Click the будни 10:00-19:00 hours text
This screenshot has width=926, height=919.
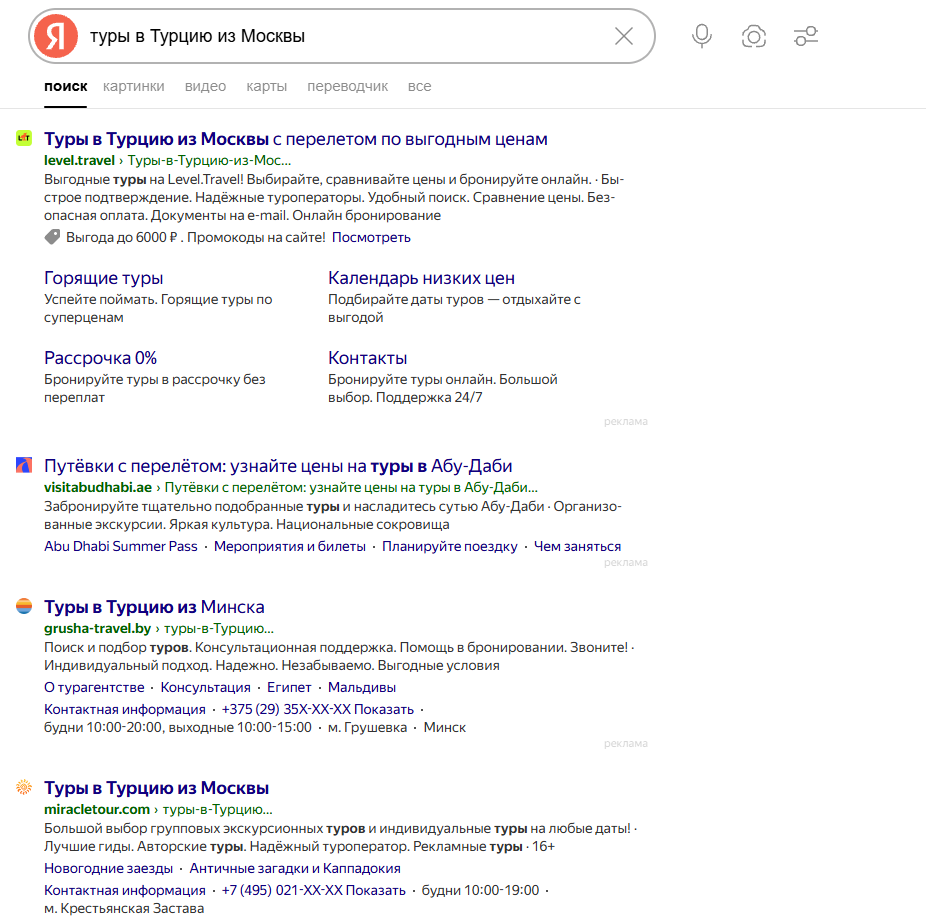pyautogui.click(x=480, y=890)
